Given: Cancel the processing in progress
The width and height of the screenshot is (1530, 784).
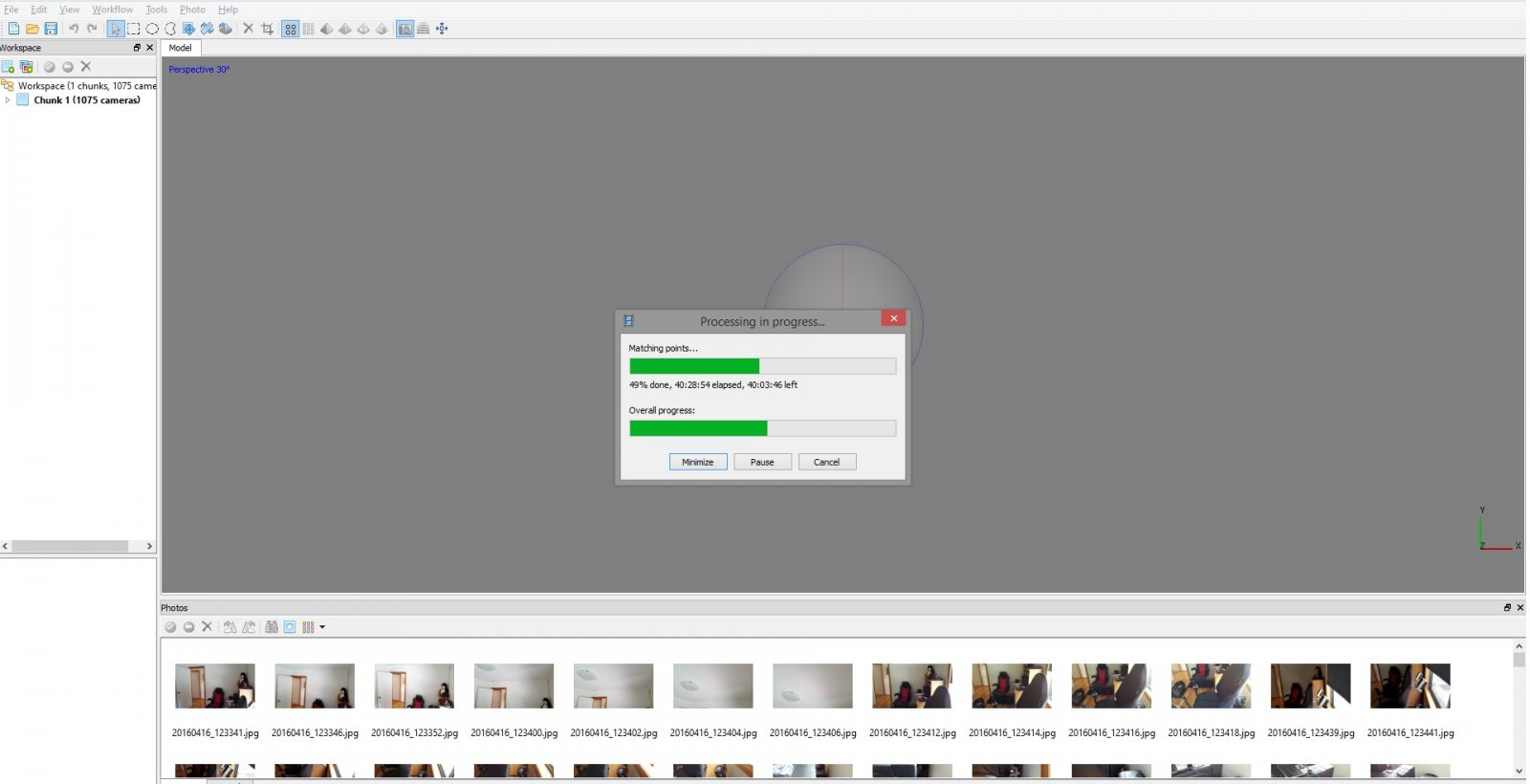Looking at the screenshot, I should (x=827, y=462).
